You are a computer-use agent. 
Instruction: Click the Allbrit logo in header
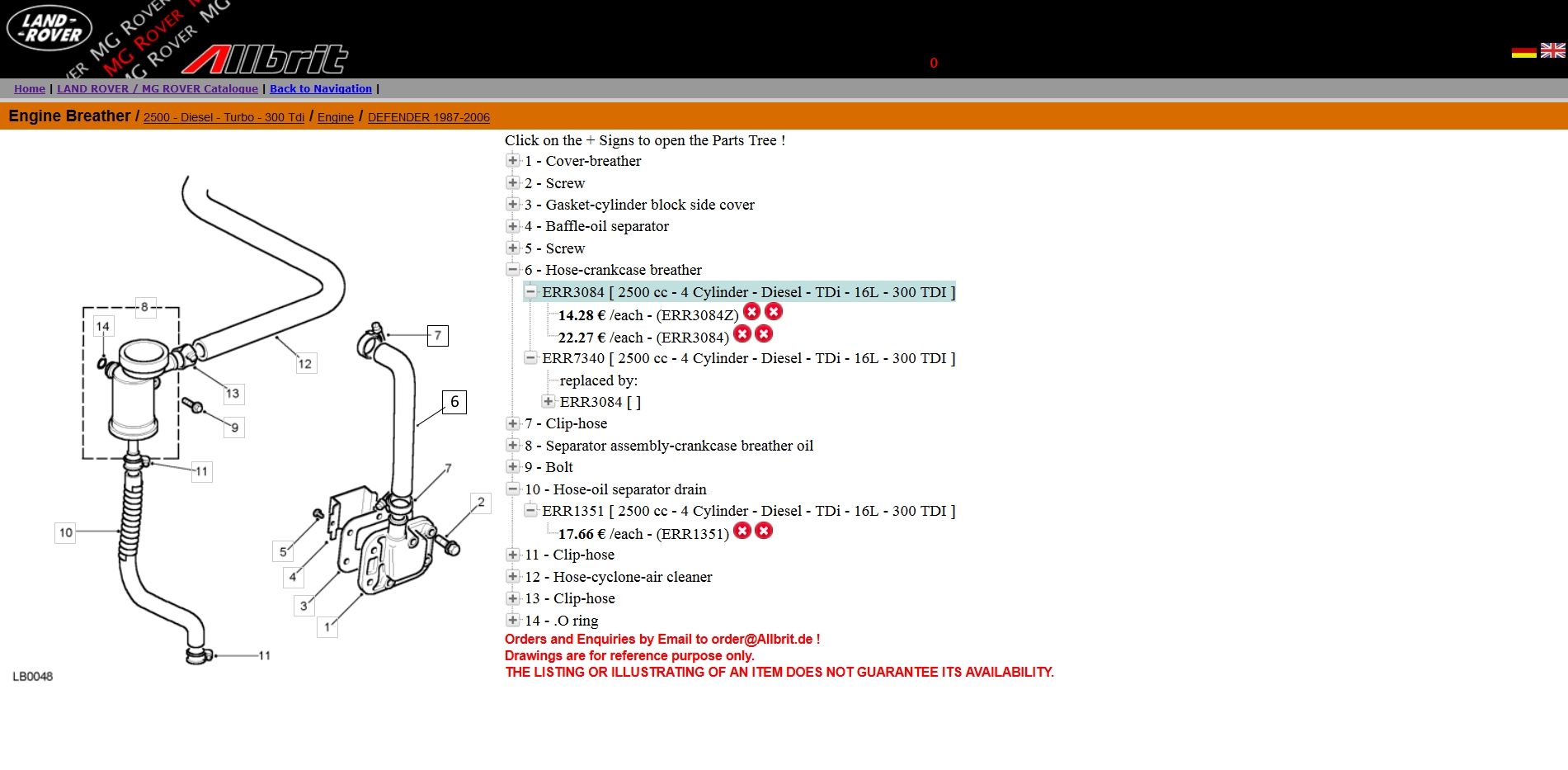click(266, 59)
